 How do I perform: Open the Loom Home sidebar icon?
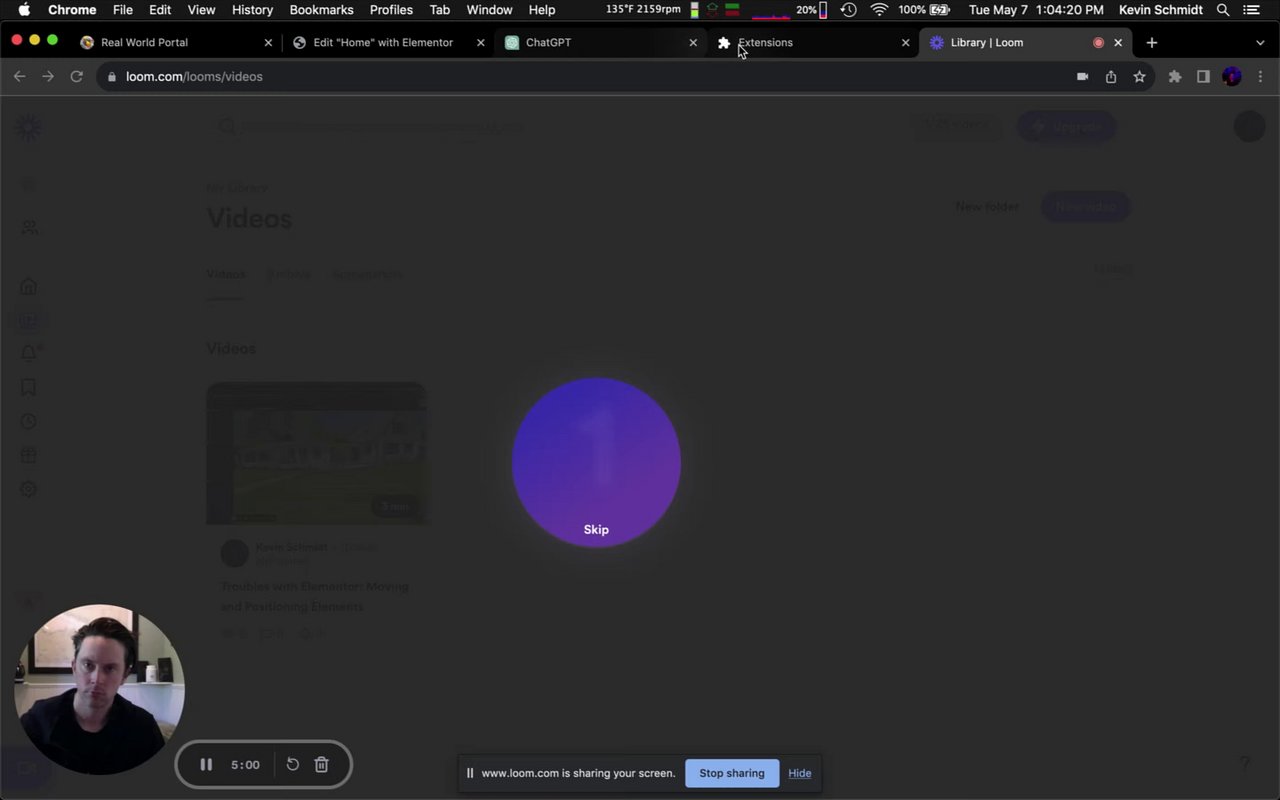[28, 286]
